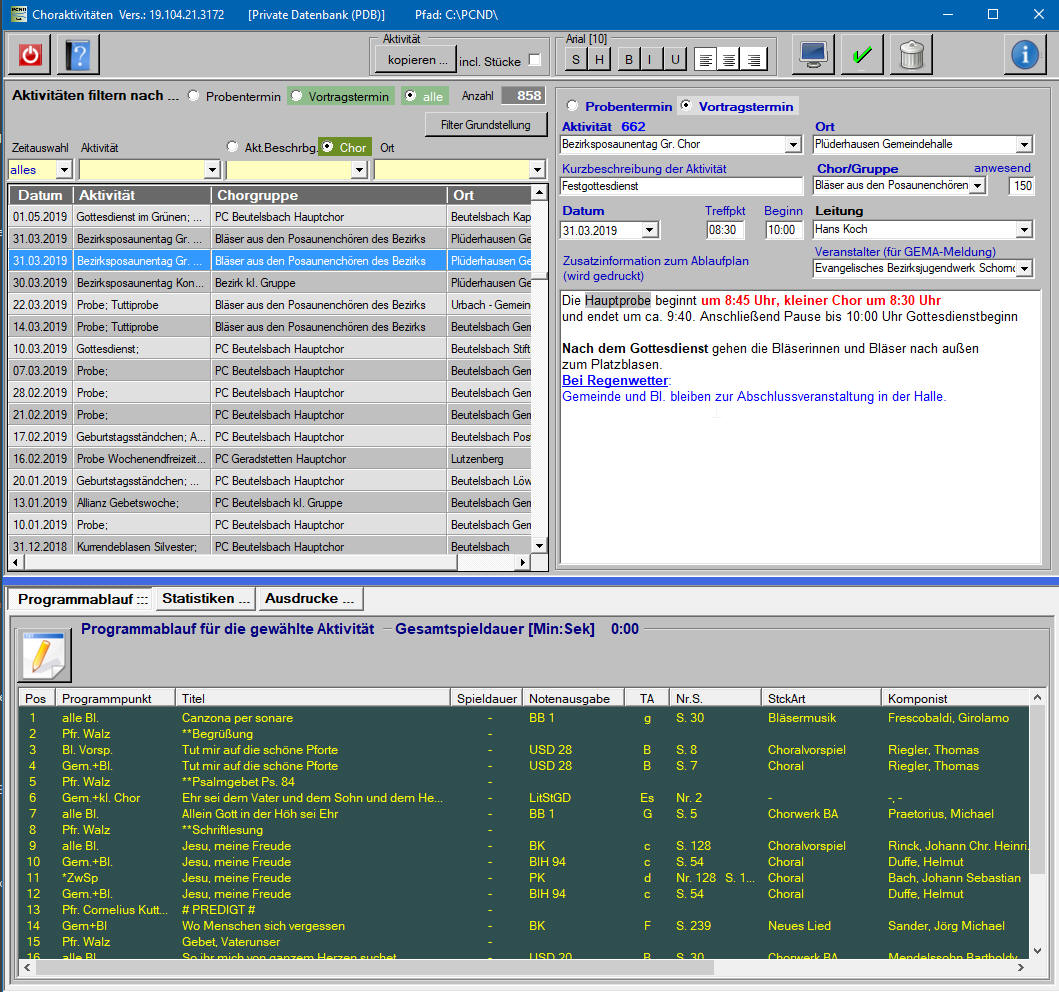
Task: Open the Datum 31.03.2019 date dropdown
Action: [650, 230]
